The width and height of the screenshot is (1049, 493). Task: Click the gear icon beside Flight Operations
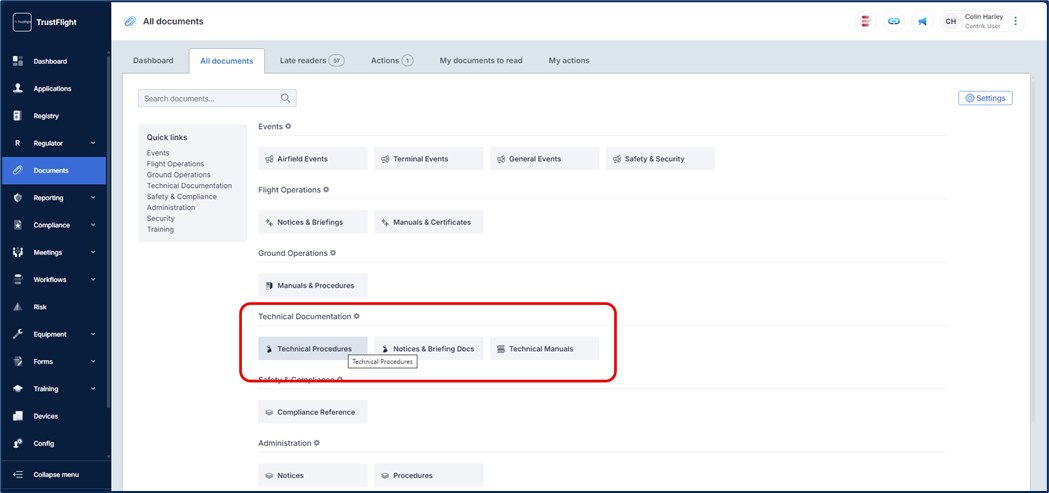(326, 190)
